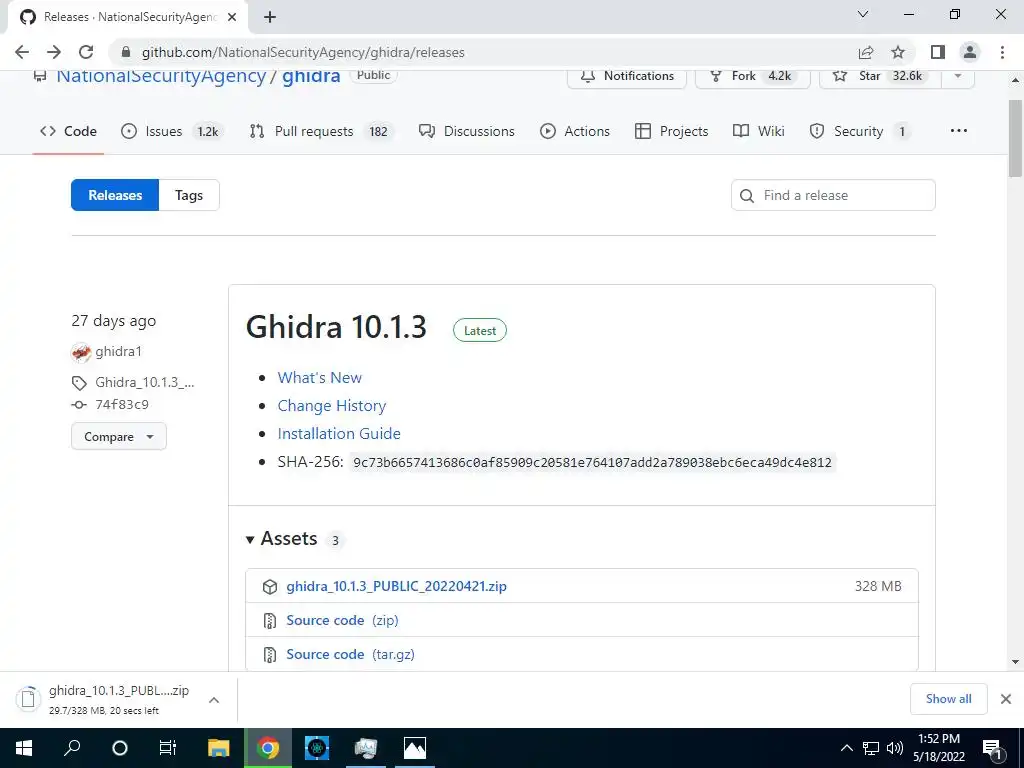Open the browser side panel
Image resolution: width=1024 pixels, height=768 pixels.
[x=938, y=52]
